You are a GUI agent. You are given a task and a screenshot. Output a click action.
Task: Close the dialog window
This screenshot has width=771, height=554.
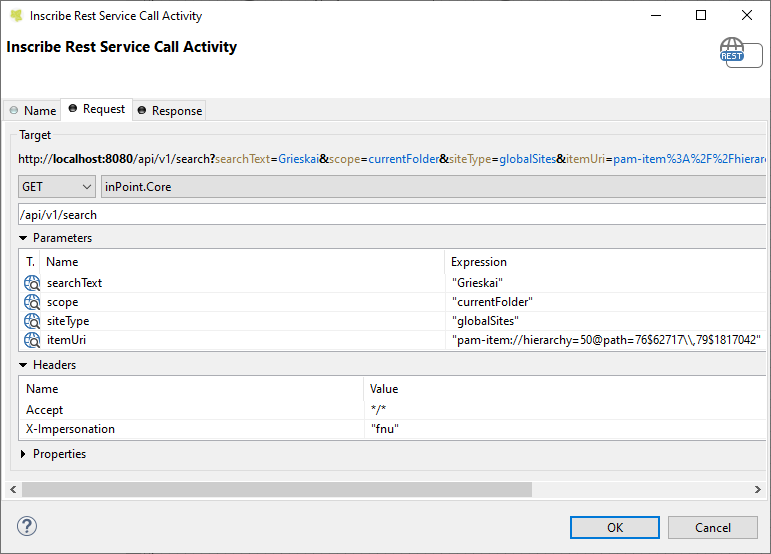pos(747,15)
